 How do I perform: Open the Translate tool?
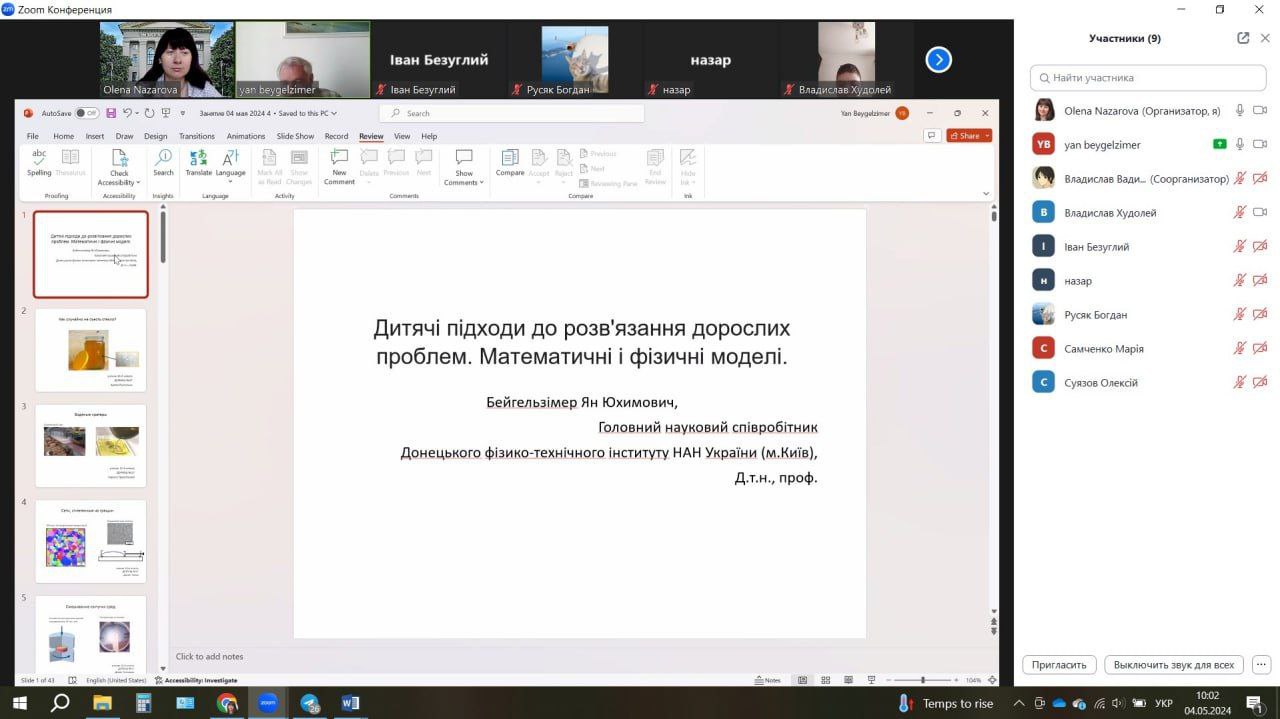(x=198, y=162)
